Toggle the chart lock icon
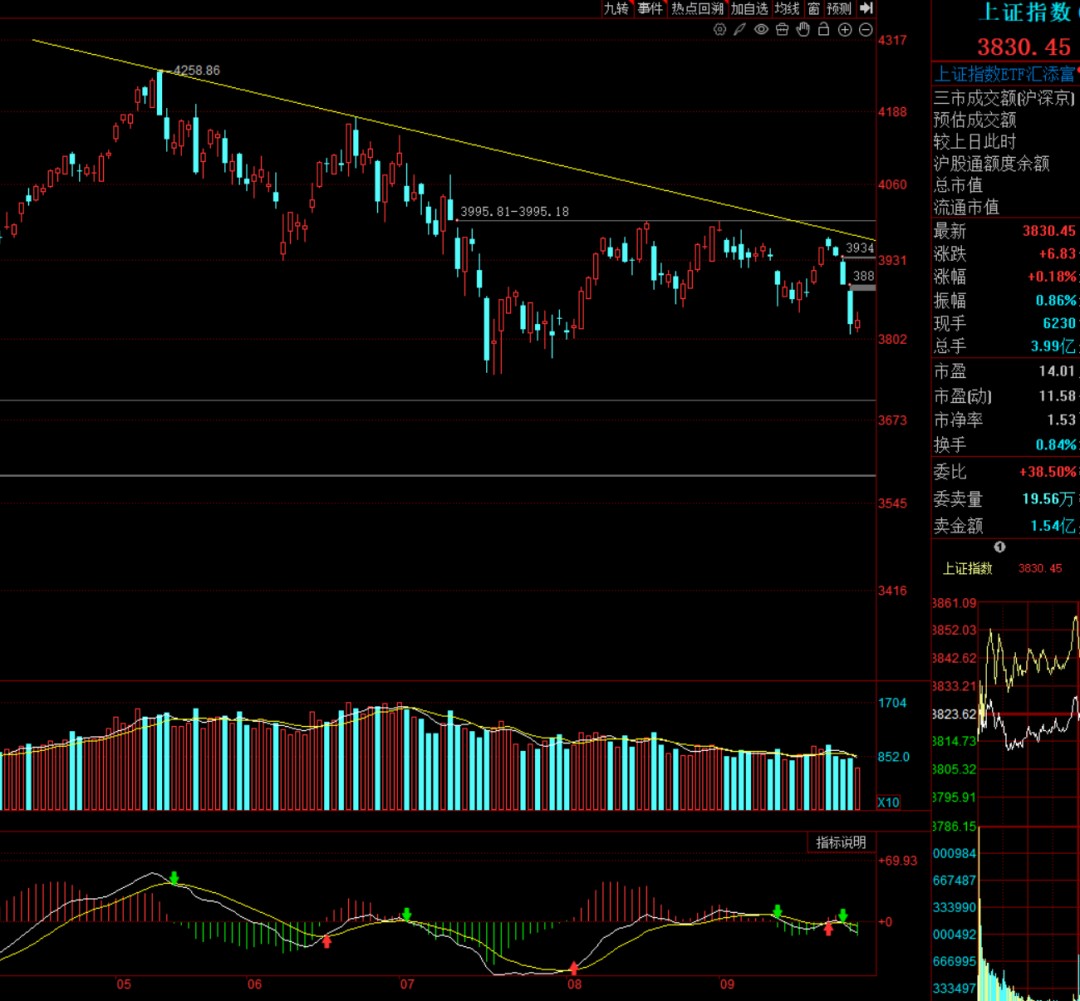This screenshot has height=1001, width=1080. pos(824,29)
